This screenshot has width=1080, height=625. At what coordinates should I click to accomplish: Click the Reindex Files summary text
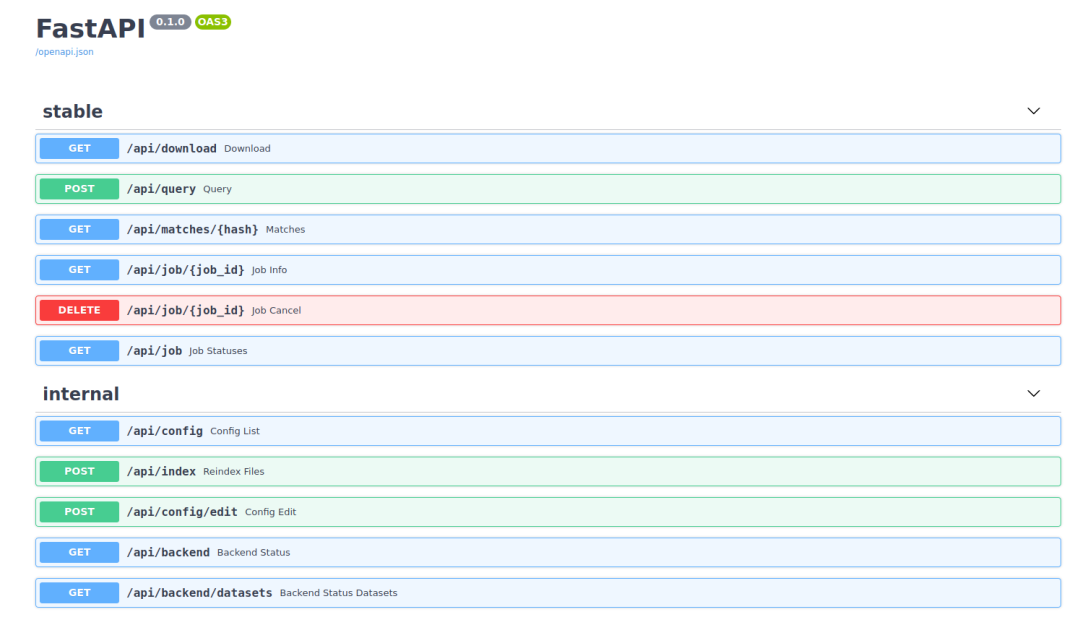[233, 471]
